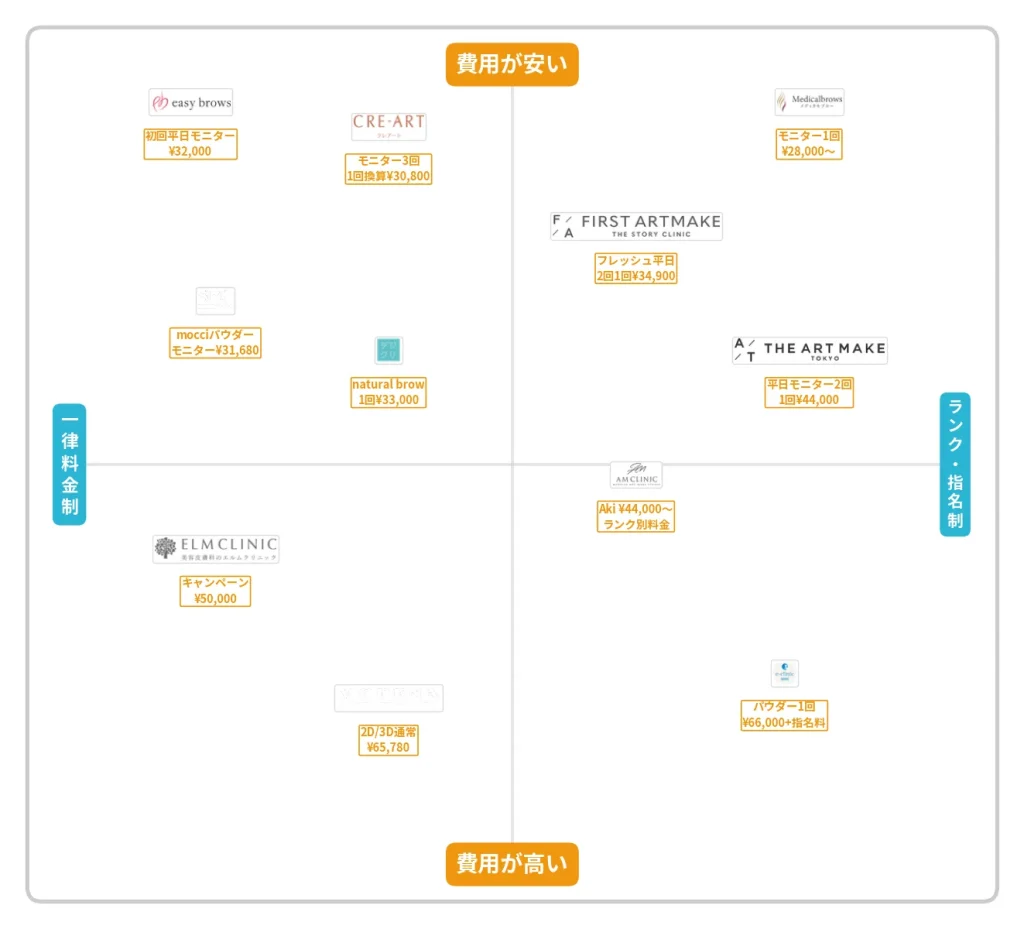This screenshot has width=1024, height=929.
Task: Click the faded logo above mocciパウダー label
Action: (215, 301)
